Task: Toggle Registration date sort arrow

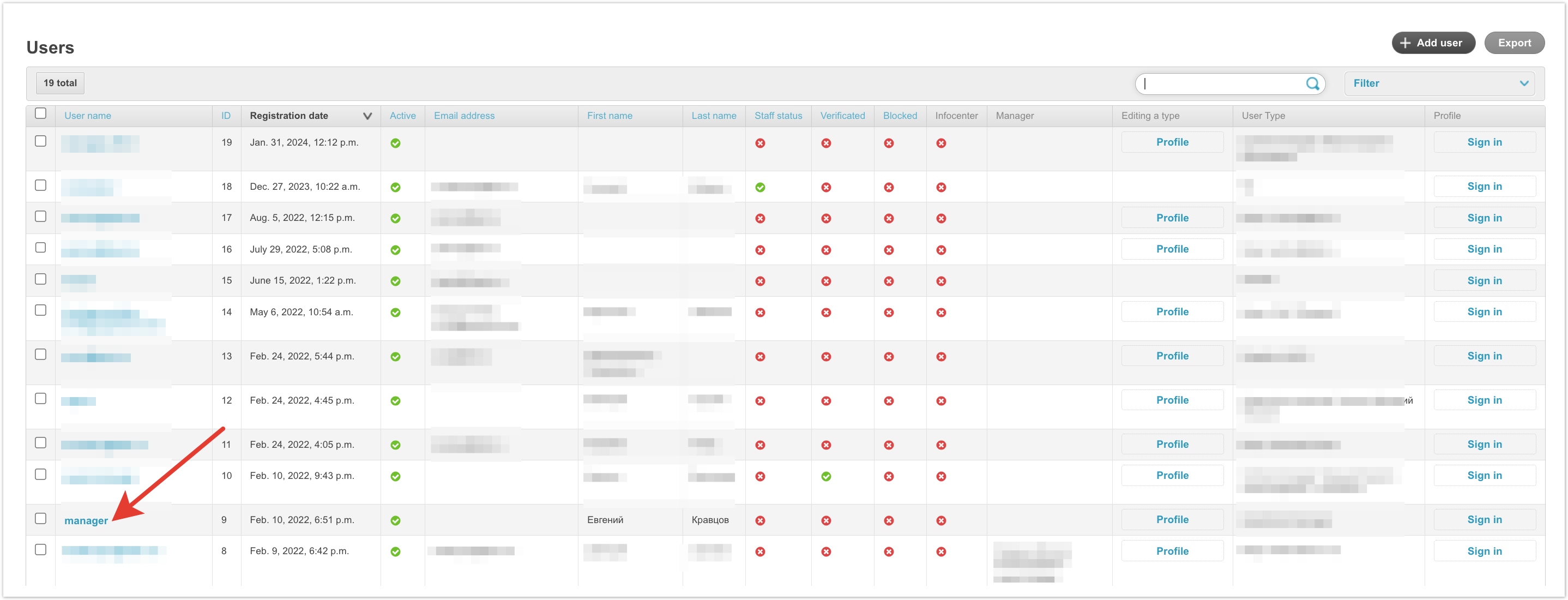Action: click(367, 116)
